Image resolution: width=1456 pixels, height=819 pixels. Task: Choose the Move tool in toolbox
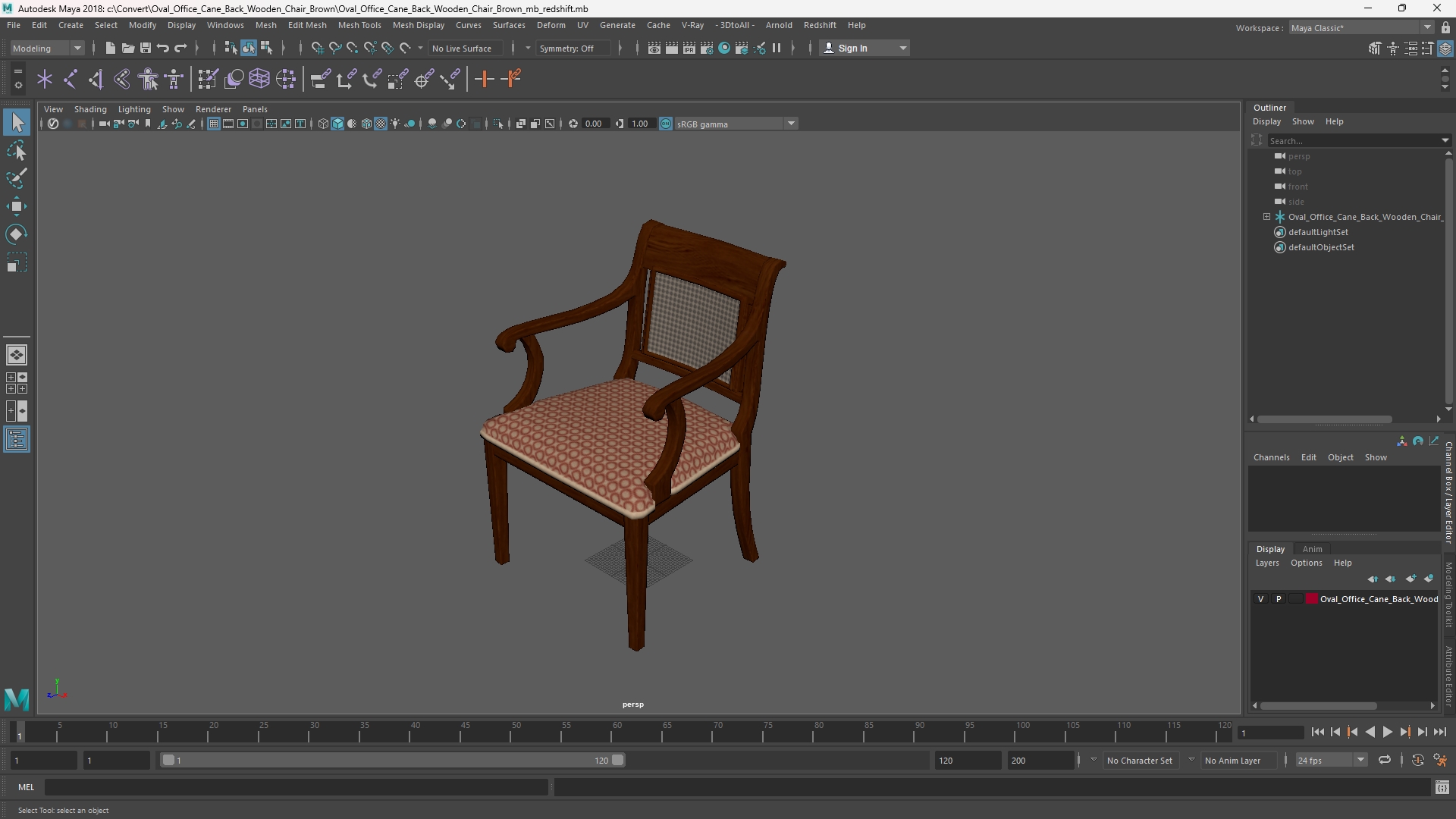pyautogui.click(x=17, y=206)
